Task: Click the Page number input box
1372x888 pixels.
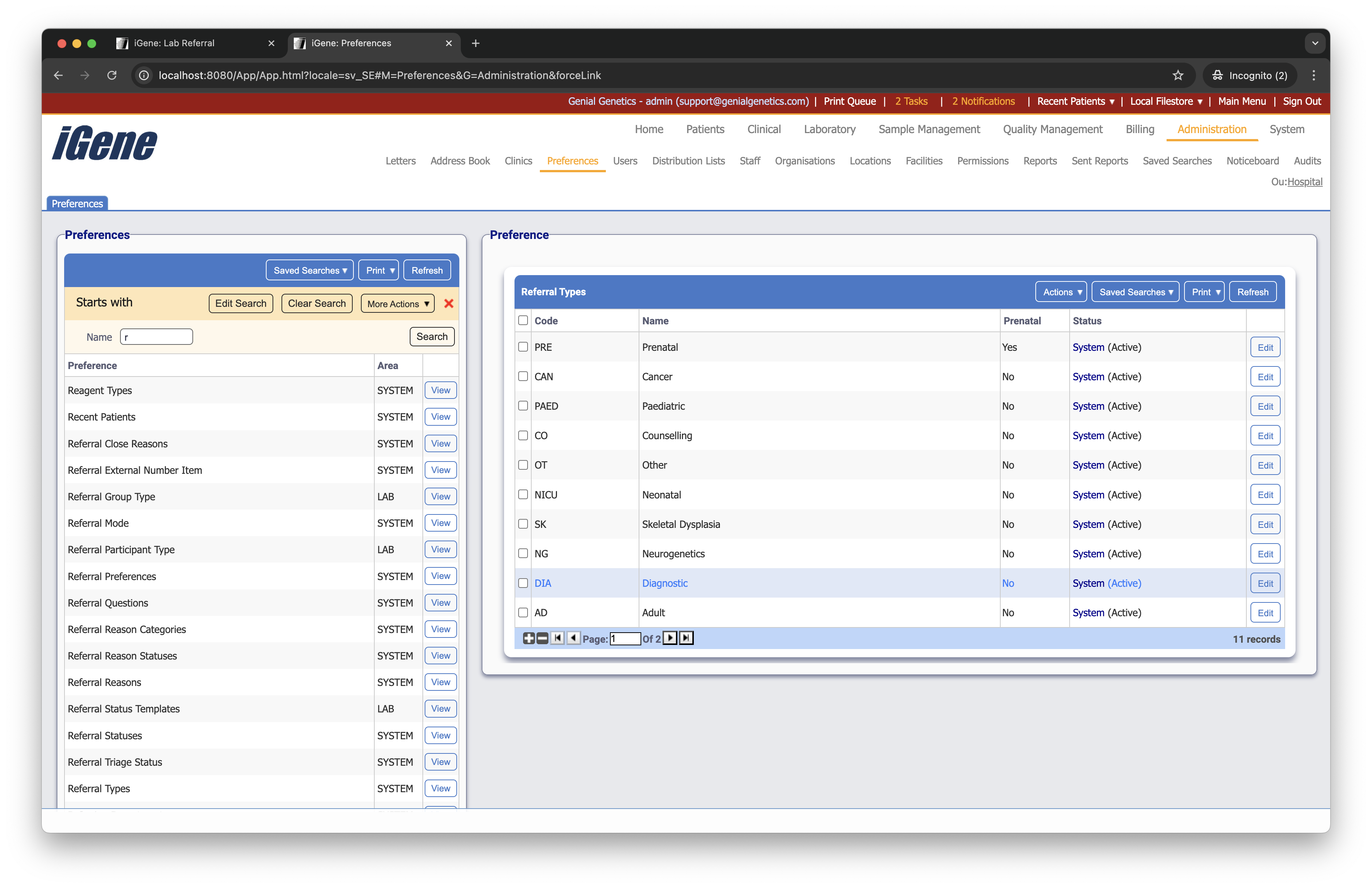Action: pos(625,639)
